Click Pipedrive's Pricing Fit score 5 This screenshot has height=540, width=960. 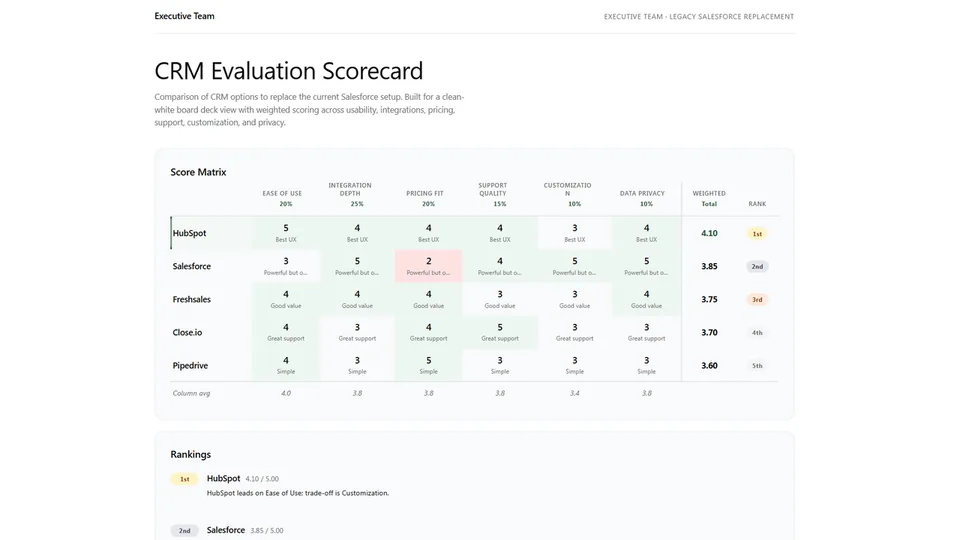[x=429, y=360]
